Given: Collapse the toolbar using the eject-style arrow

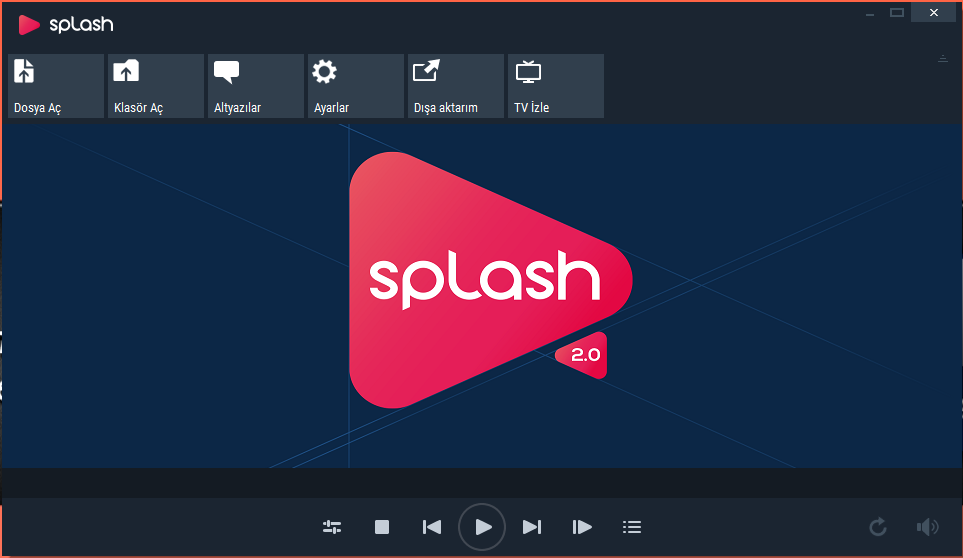Looking at the screenshot, I should 943,59.
